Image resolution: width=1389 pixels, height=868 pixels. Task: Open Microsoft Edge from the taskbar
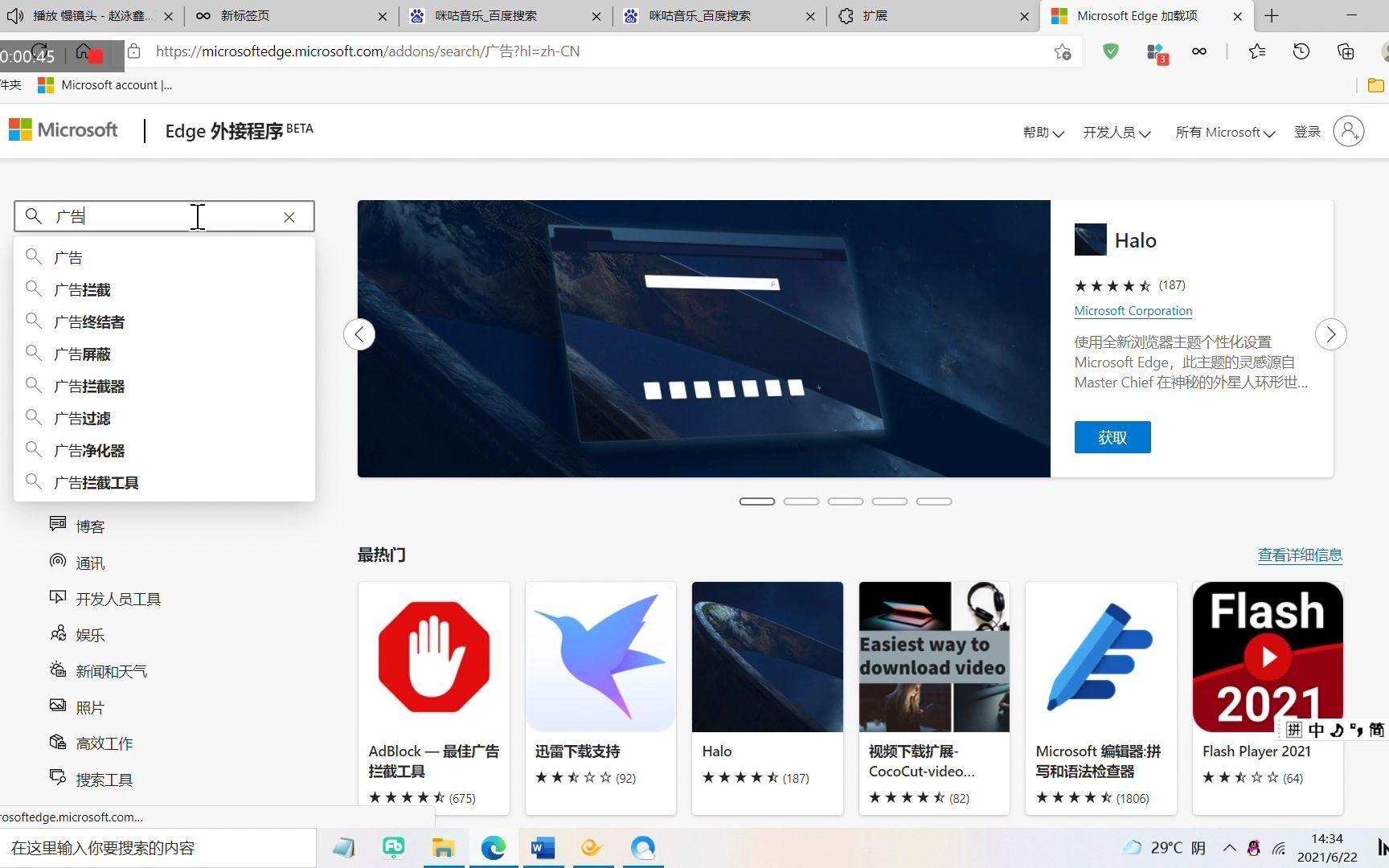[493, 848]
